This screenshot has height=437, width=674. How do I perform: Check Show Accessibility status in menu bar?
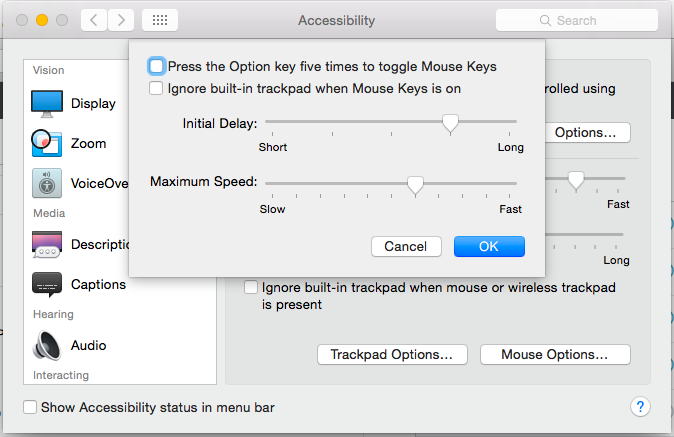(x=30, y=408)
